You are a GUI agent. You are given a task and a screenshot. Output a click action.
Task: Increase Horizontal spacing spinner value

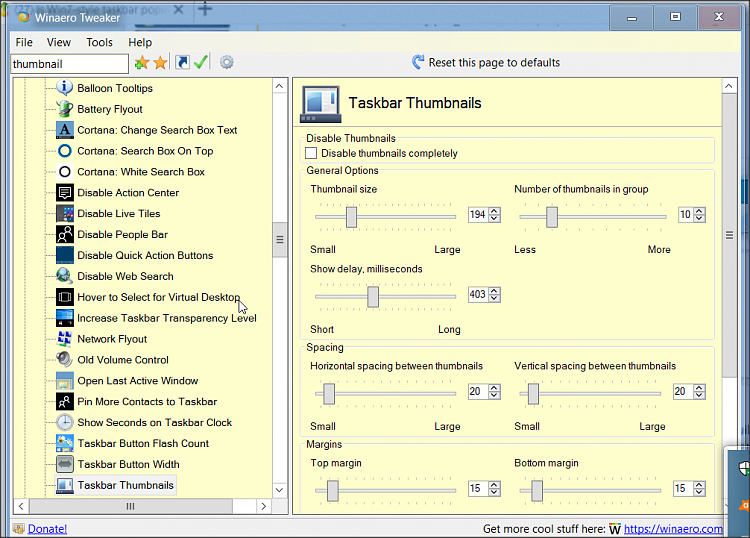(495, 388)
